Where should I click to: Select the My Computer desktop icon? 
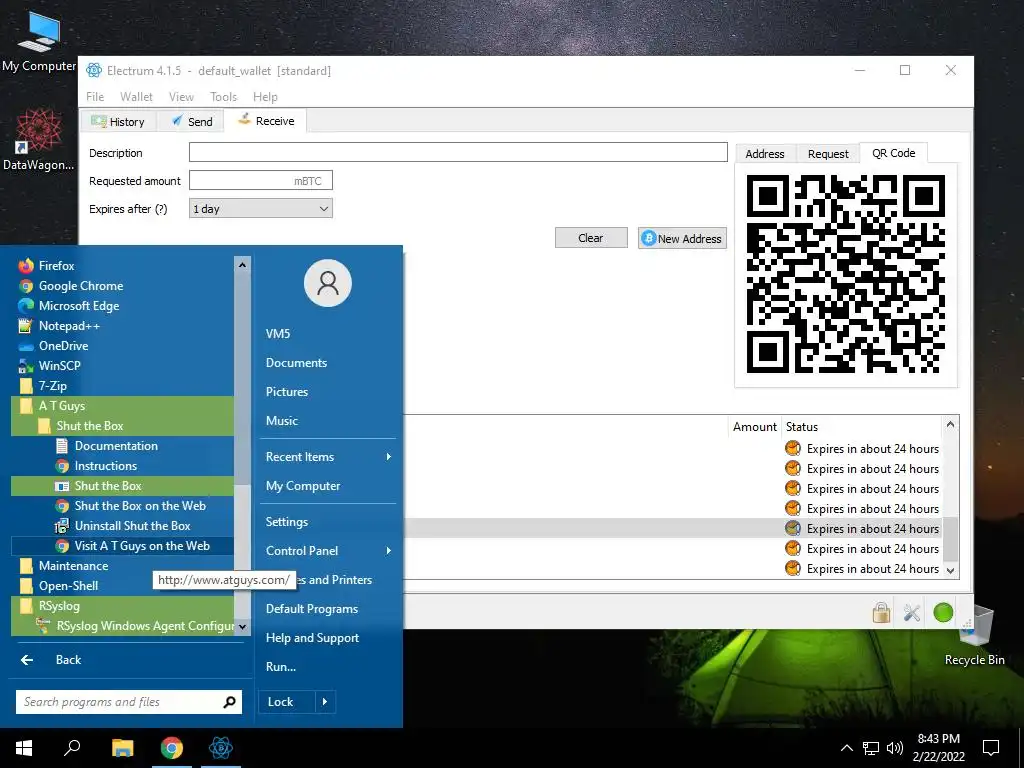(39, 41)
